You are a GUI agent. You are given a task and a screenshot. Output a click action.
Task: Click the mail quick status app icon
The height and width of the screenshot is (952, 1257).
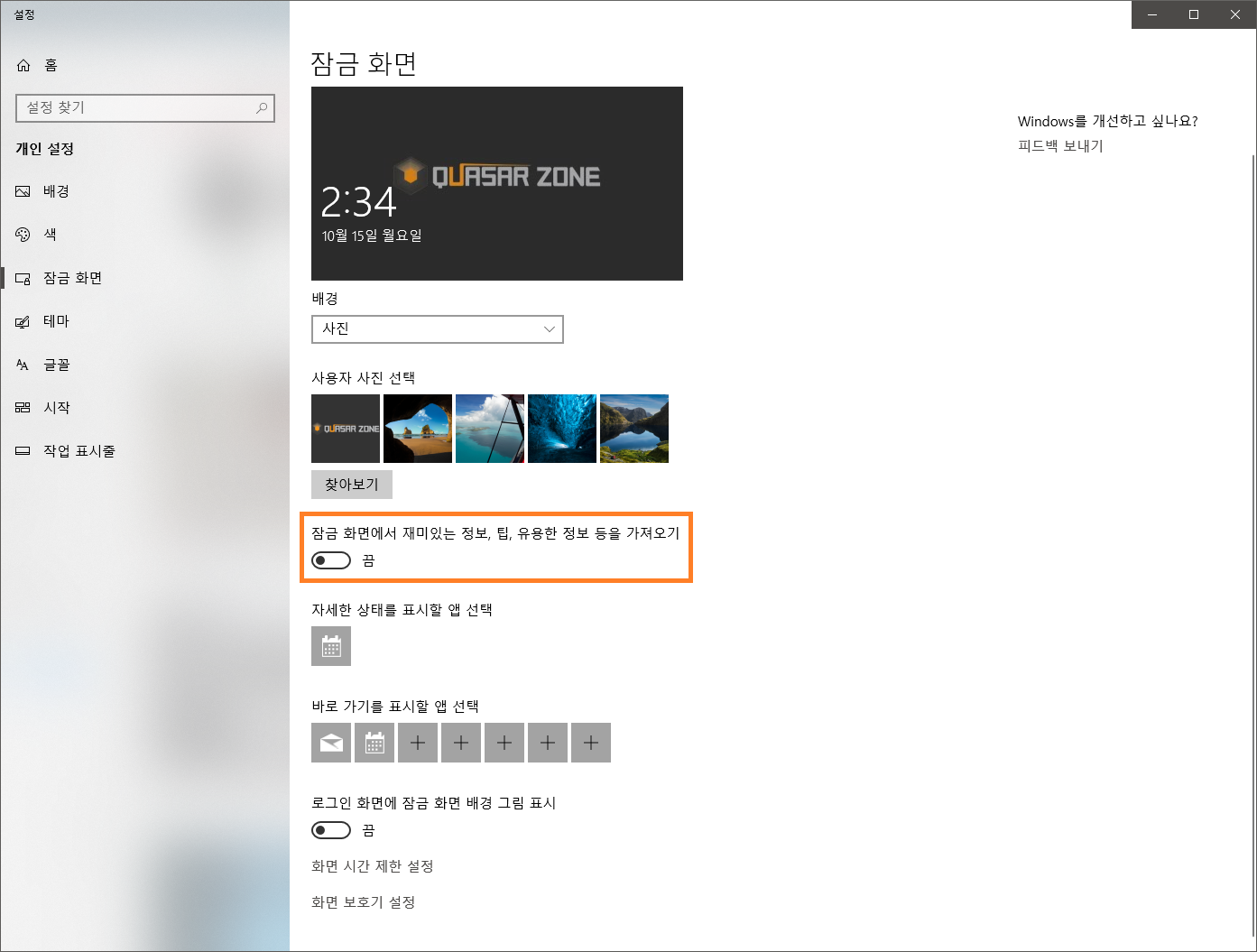(x=331, y=743)
